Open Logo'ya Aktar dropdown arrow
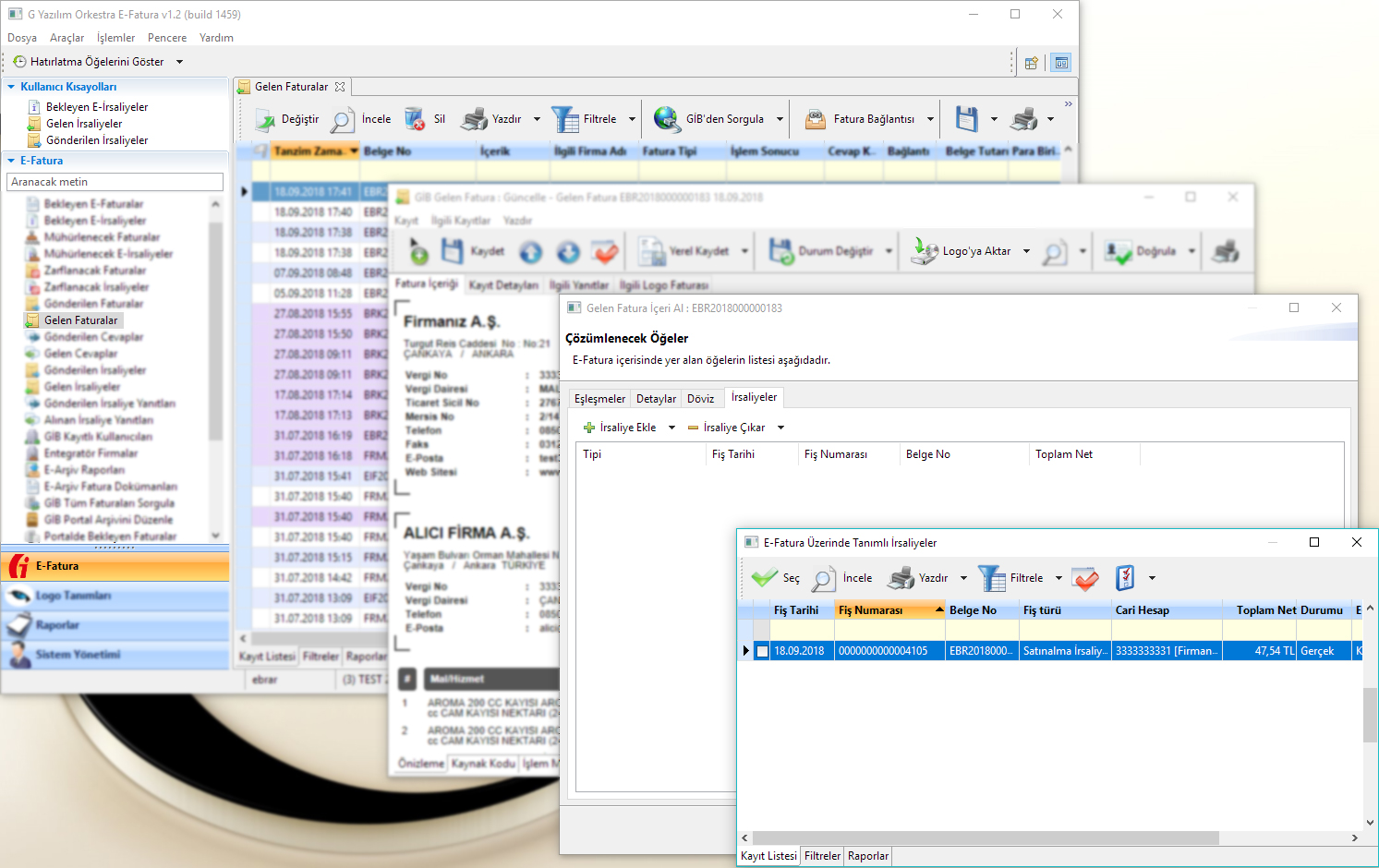The image size is (1379, 868). 1026,251
